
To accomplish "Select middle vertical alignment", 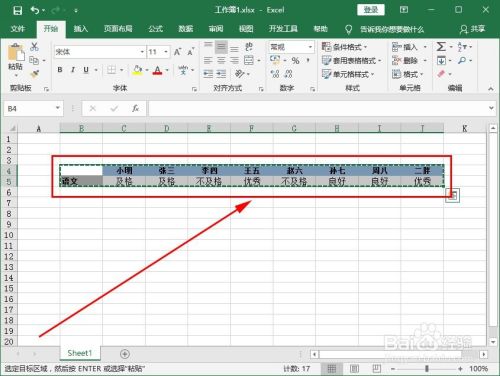I will [x=221, y=47].
